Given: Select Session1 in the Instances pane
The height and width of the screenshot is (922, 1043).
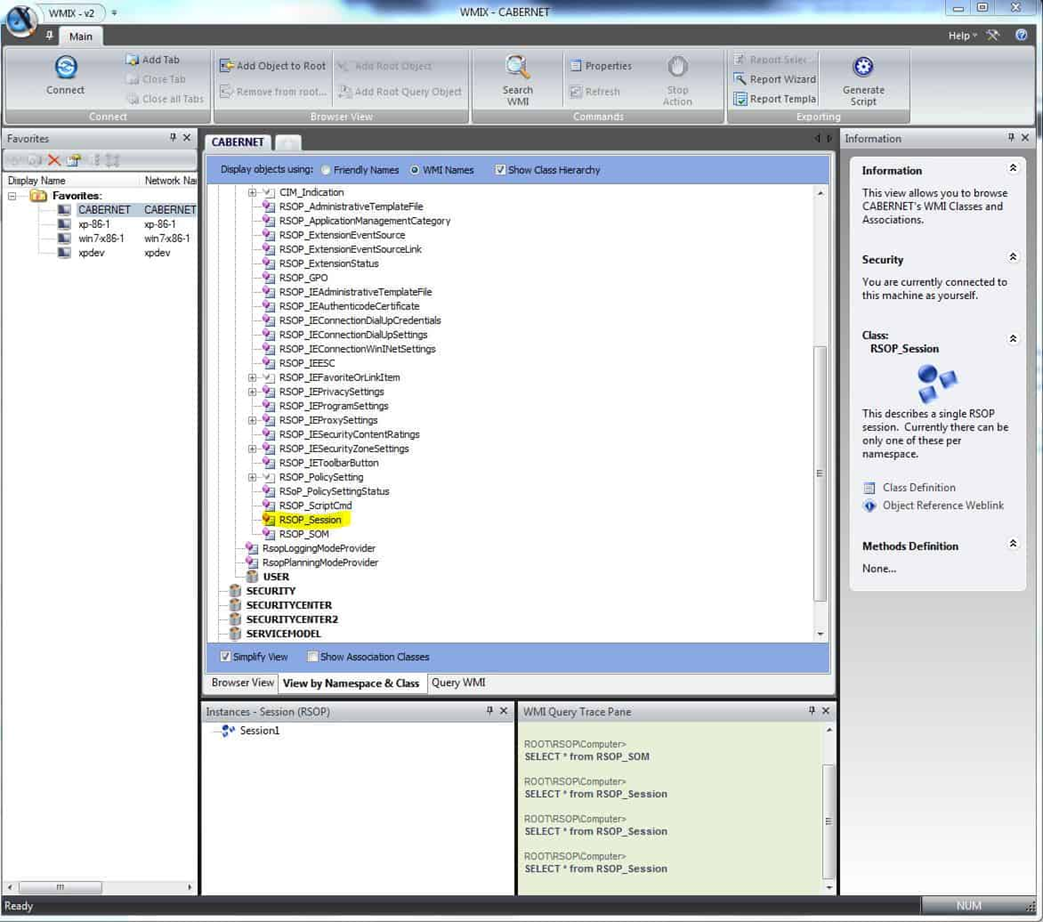Looking at the screenshot, I should [x=259, y=731].
